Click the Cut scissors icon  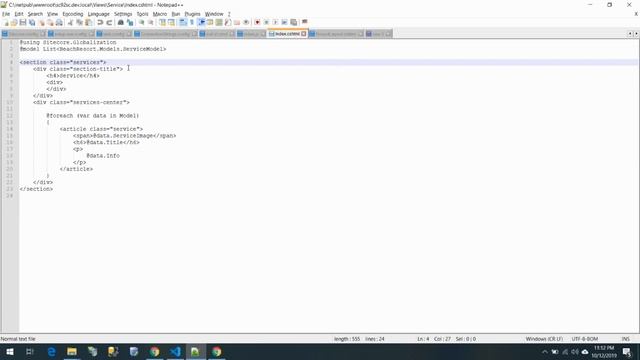tap(70, 22)
